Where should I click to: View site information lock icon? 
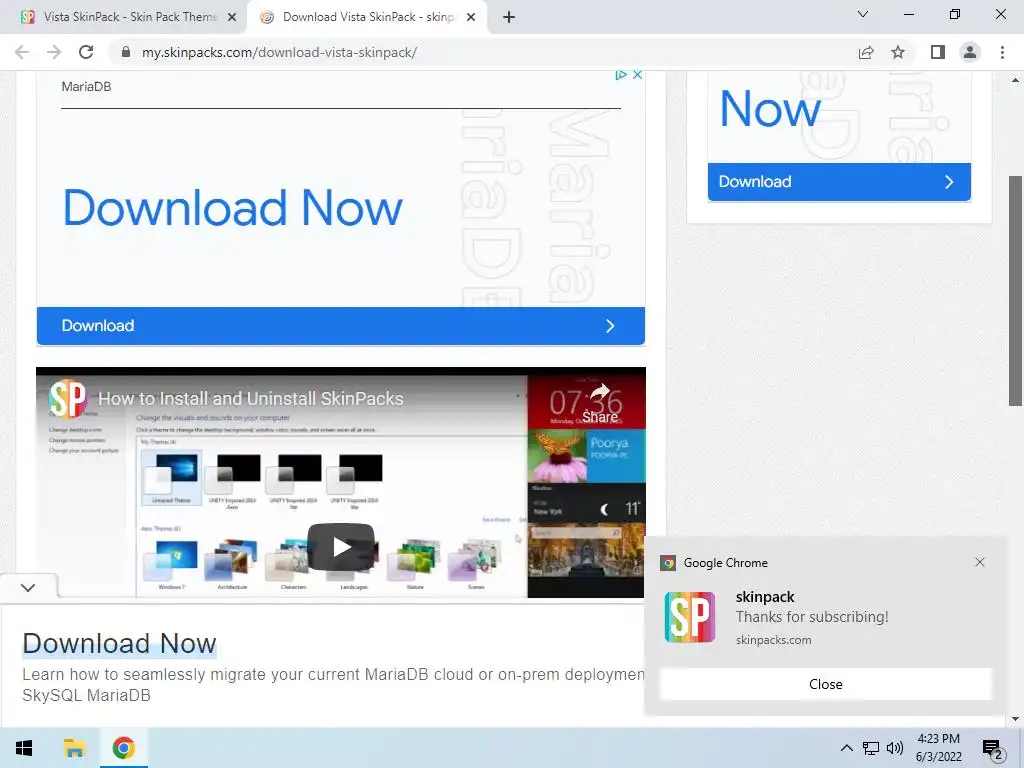126,52
